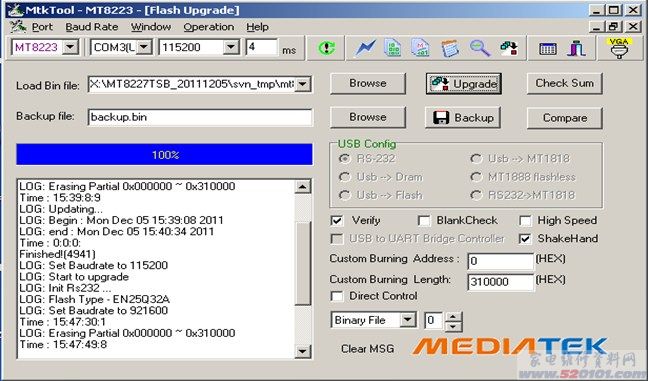Image resolution: width=648 pixels, height=381 pixels.
Task: Open the 115200 baud rate dropdown
Action: (231, 47)
